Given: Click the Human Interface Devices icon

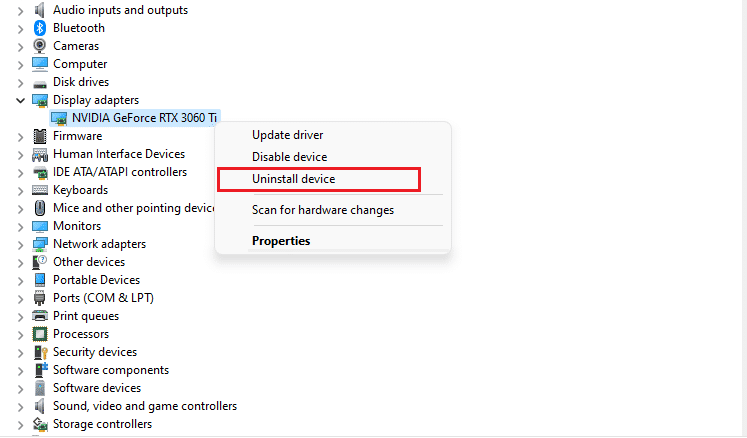Looking at the screenshot, I should click(40, 154).
